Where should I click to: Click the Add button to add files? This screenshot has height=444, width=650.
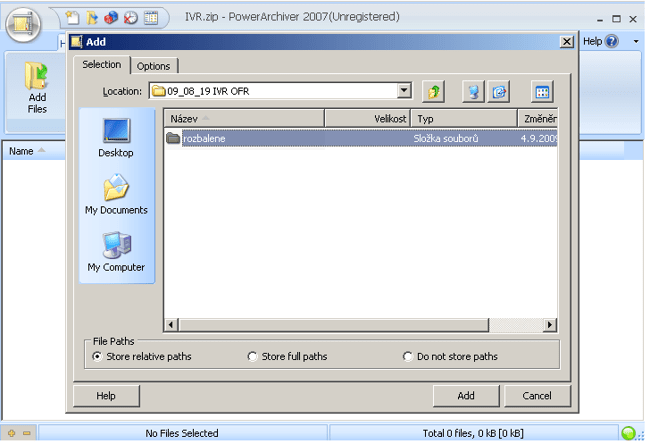click(466, 396)
